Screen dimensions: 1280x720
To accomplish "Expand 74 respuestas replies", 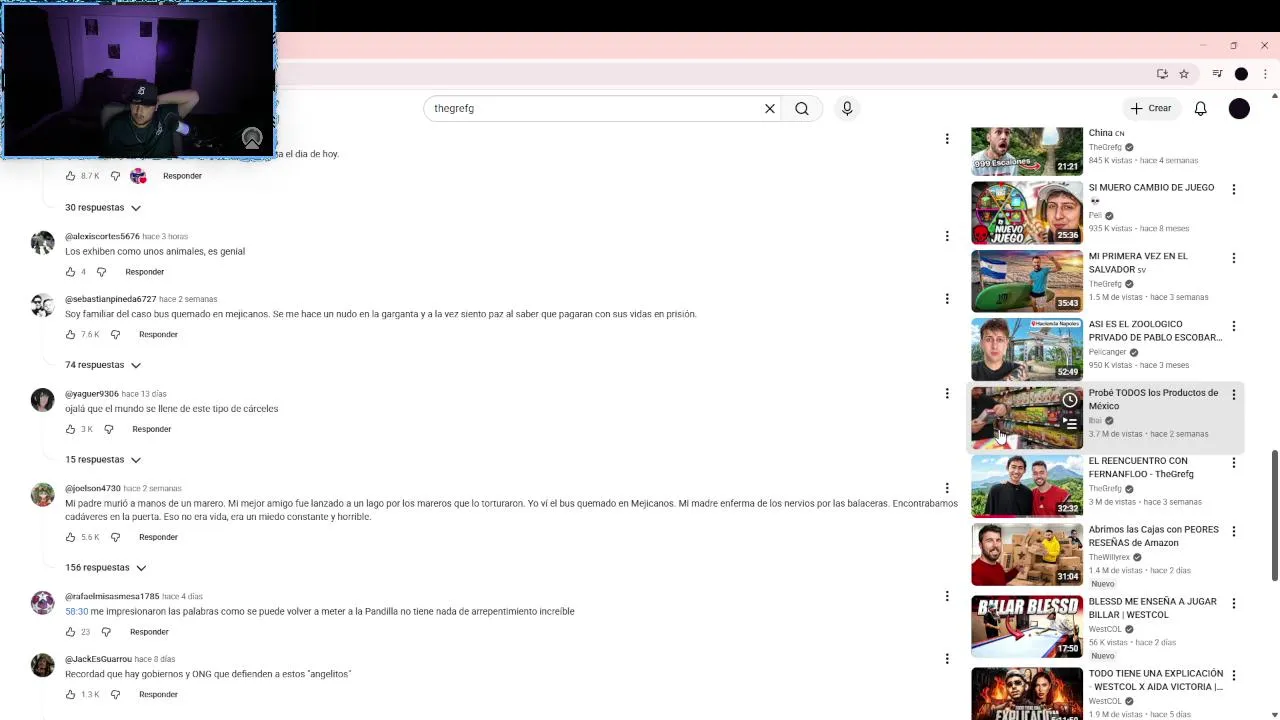I will point(103,365).
